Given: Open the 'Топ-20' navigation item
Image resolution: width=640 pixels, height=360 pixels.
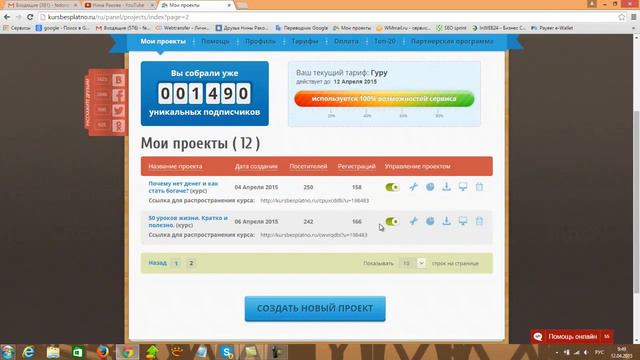Looking at the screenshot, I should point(385,41).
